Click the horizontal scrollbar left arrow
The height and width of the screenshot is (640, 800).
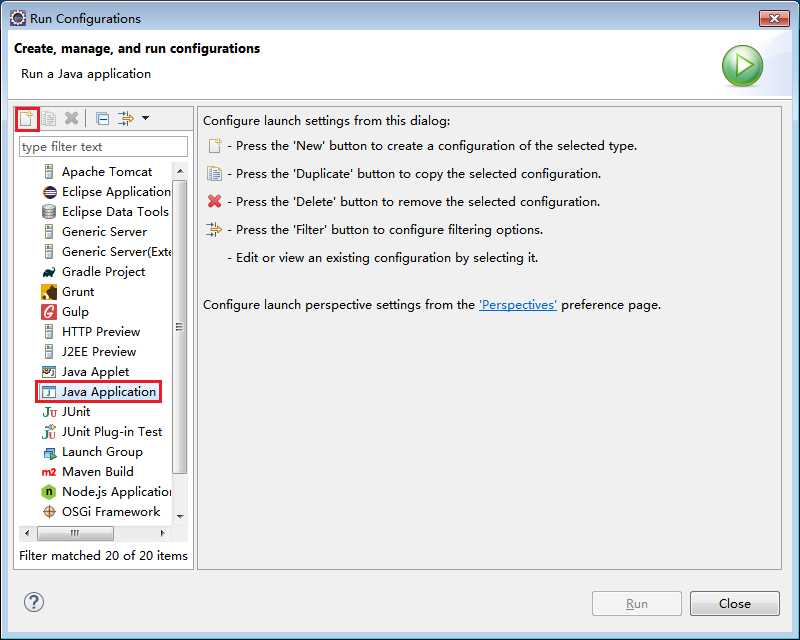click(27, 533)
